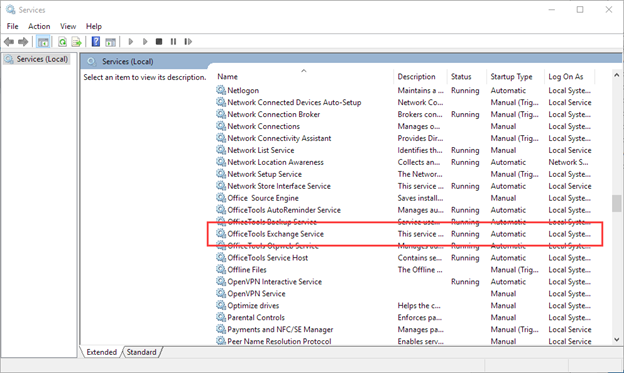This screenshot has height=373, width=624.
Task: Click the Back arrow toolbar icon
Action: (9, 41)
